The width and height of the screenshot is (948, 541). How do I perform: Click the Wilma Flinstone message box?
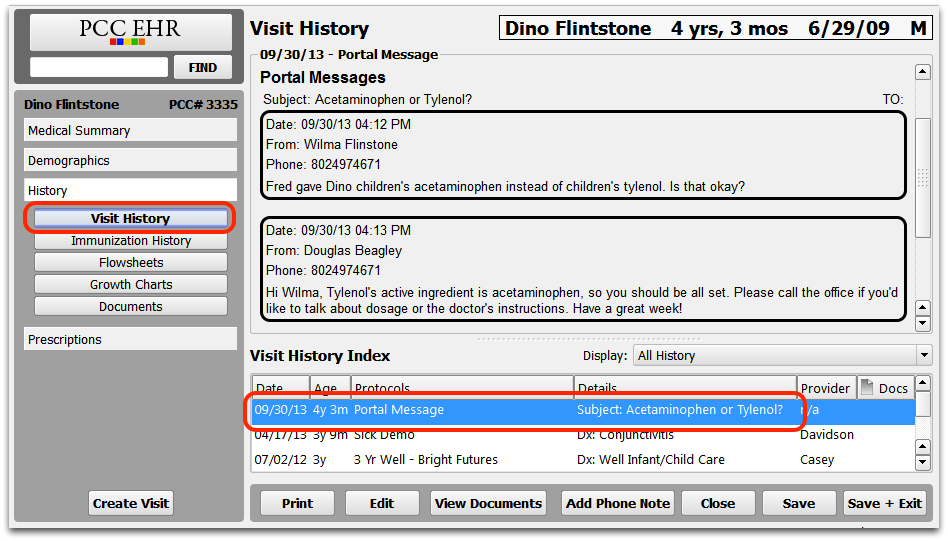tap(583, 155)
